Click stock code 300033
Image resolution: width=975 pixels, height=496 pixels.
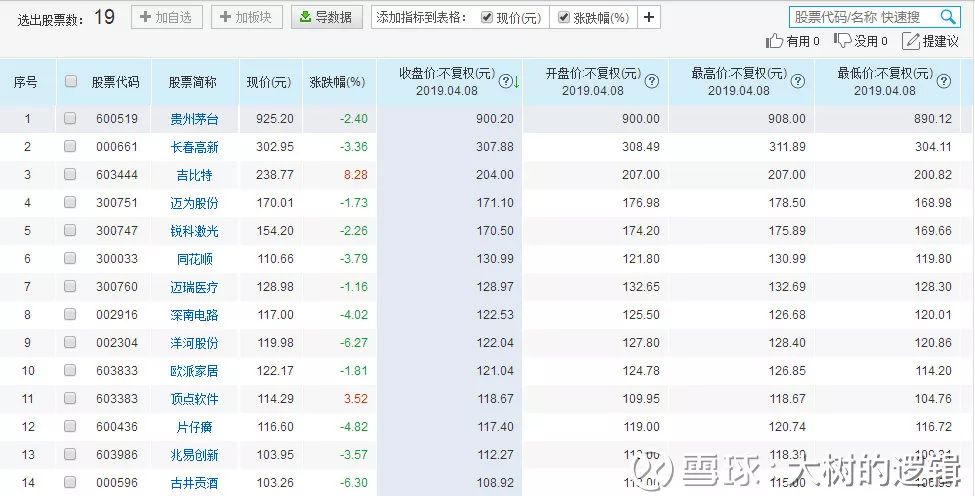click(x=117, y=258)
